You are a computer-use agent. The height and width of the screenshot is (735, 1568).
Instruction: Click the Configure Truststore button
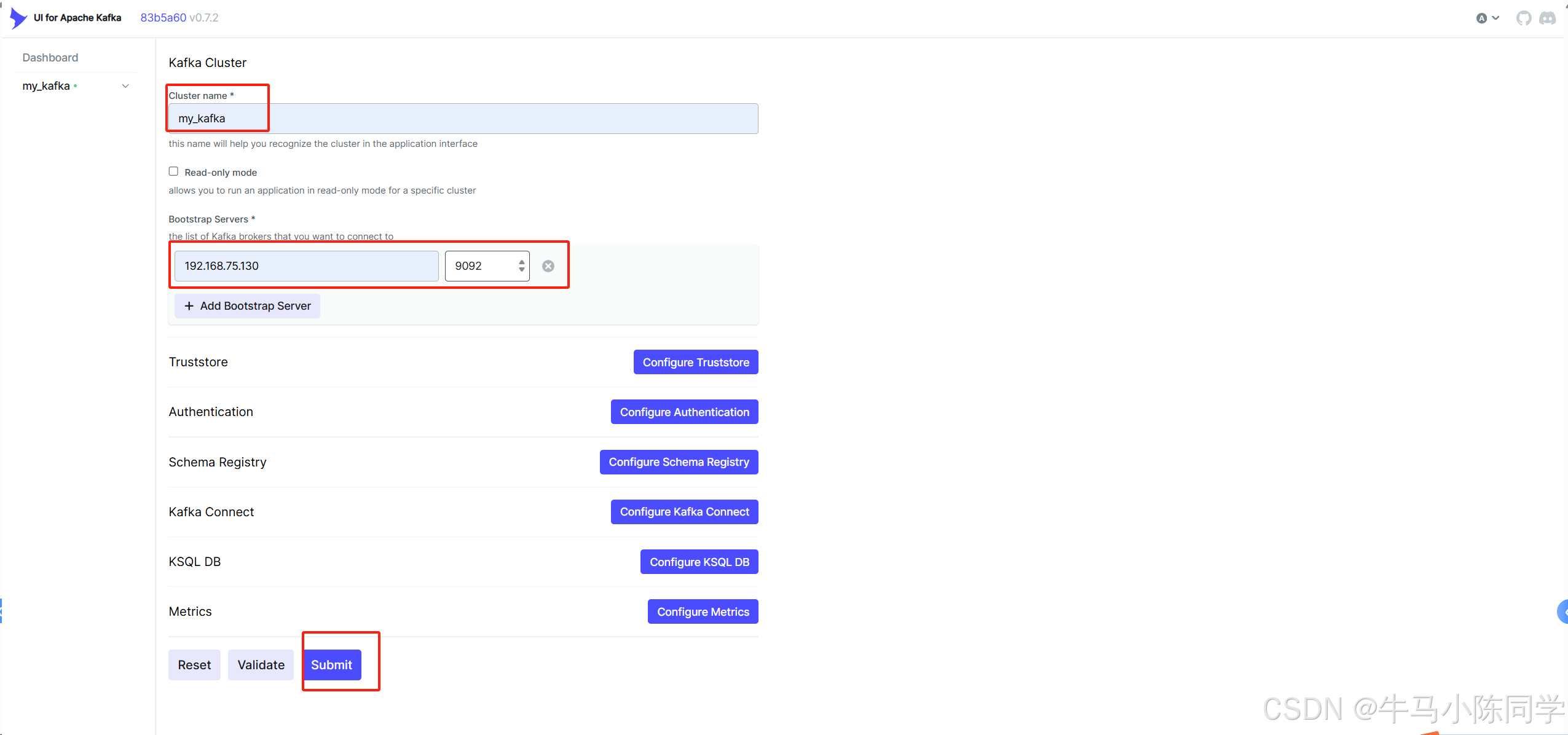tap(696, 362)
